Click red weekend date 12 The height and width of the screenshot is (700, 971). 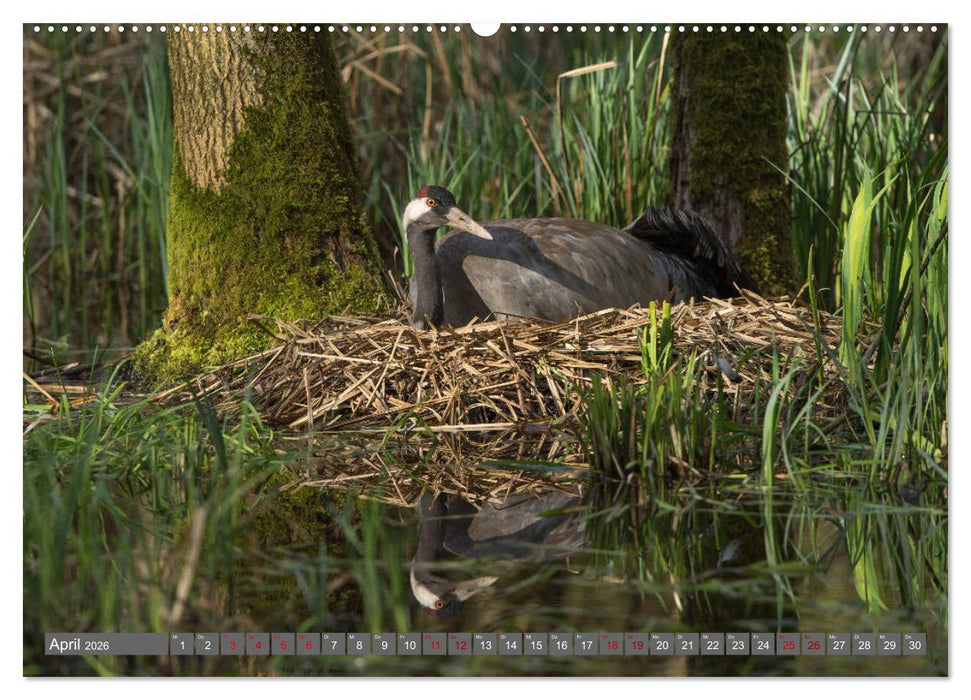coord(459,644)
